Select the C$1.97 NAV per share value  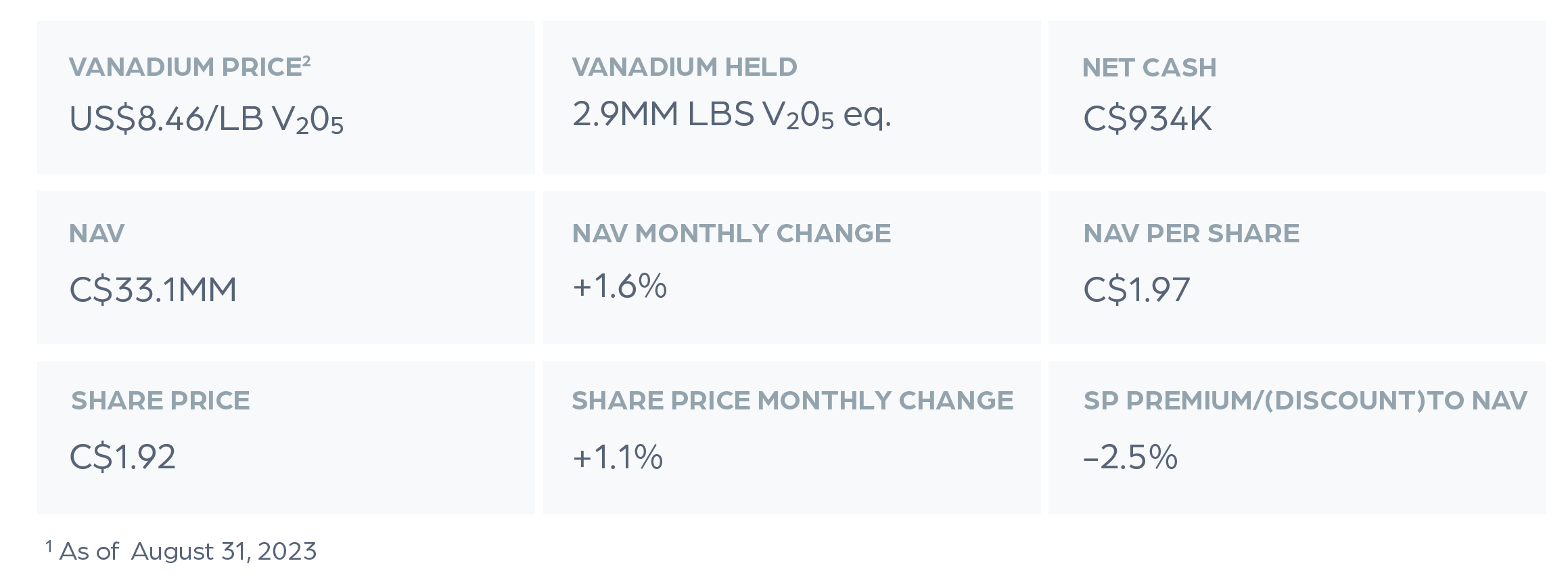point(1136,290)
